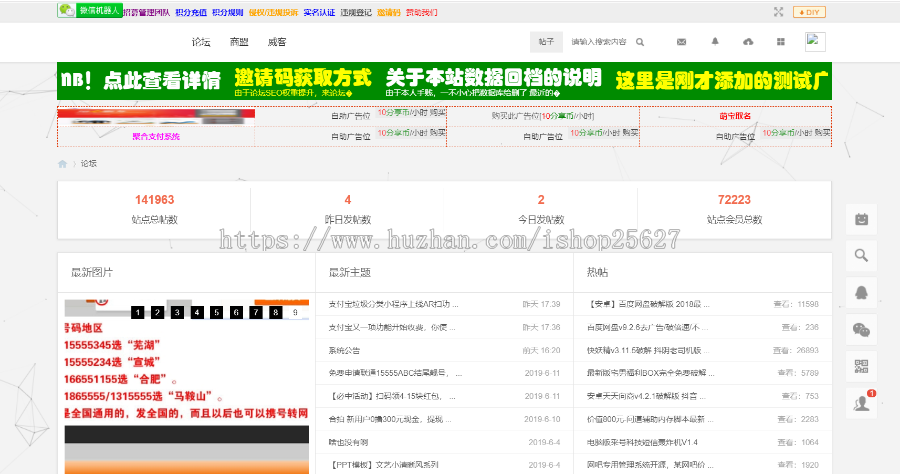Open the mail messages icon
Image resolution: width=900 pixels, height=474 pixels.
(681, 42)
